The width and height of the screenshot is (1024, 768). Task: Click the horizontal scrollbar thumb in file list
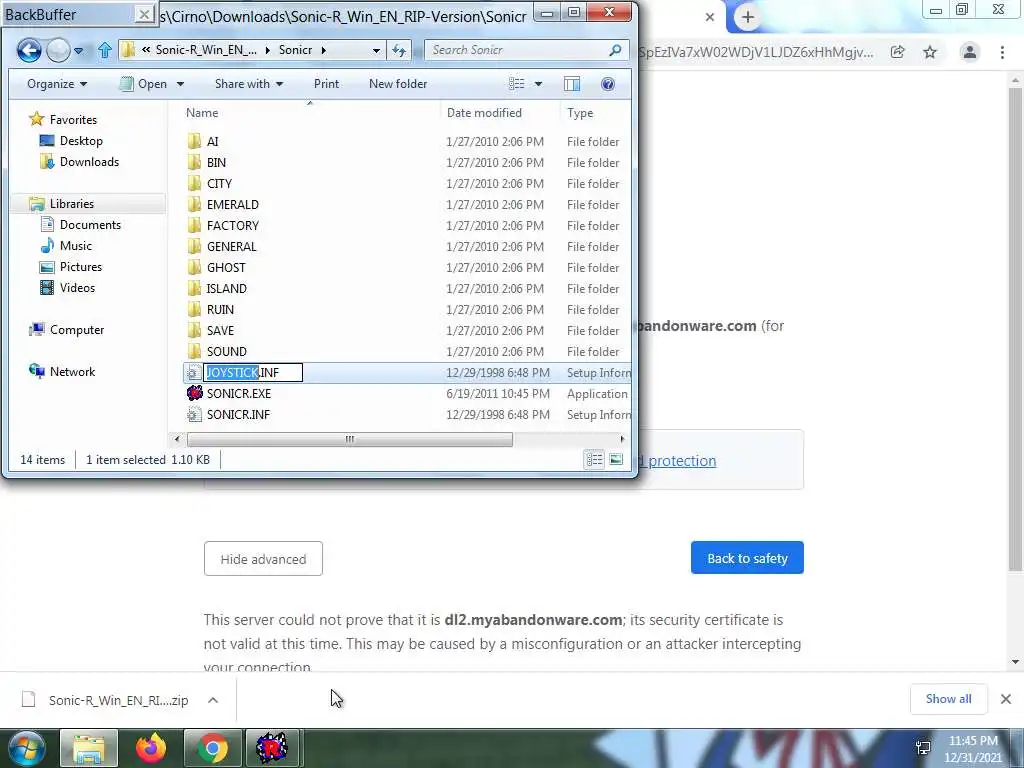coord(349,439)
